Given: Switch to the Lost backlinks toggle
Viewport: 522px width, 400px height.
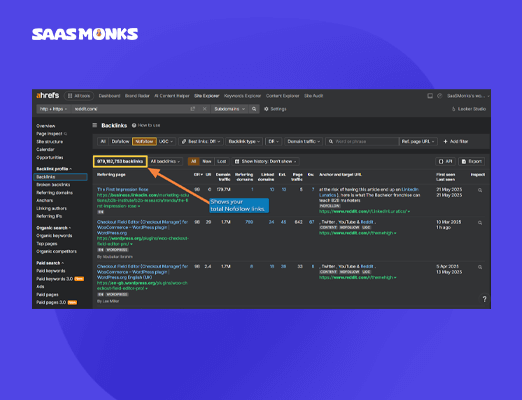Looking at the screenshot, I should [x=221, y=162].
